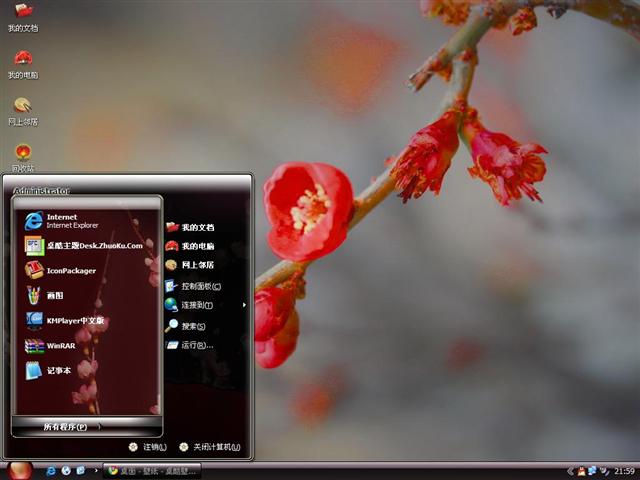Launch WinRAR from Start menu
Screen dimensions: 640x480
[50, 346]
